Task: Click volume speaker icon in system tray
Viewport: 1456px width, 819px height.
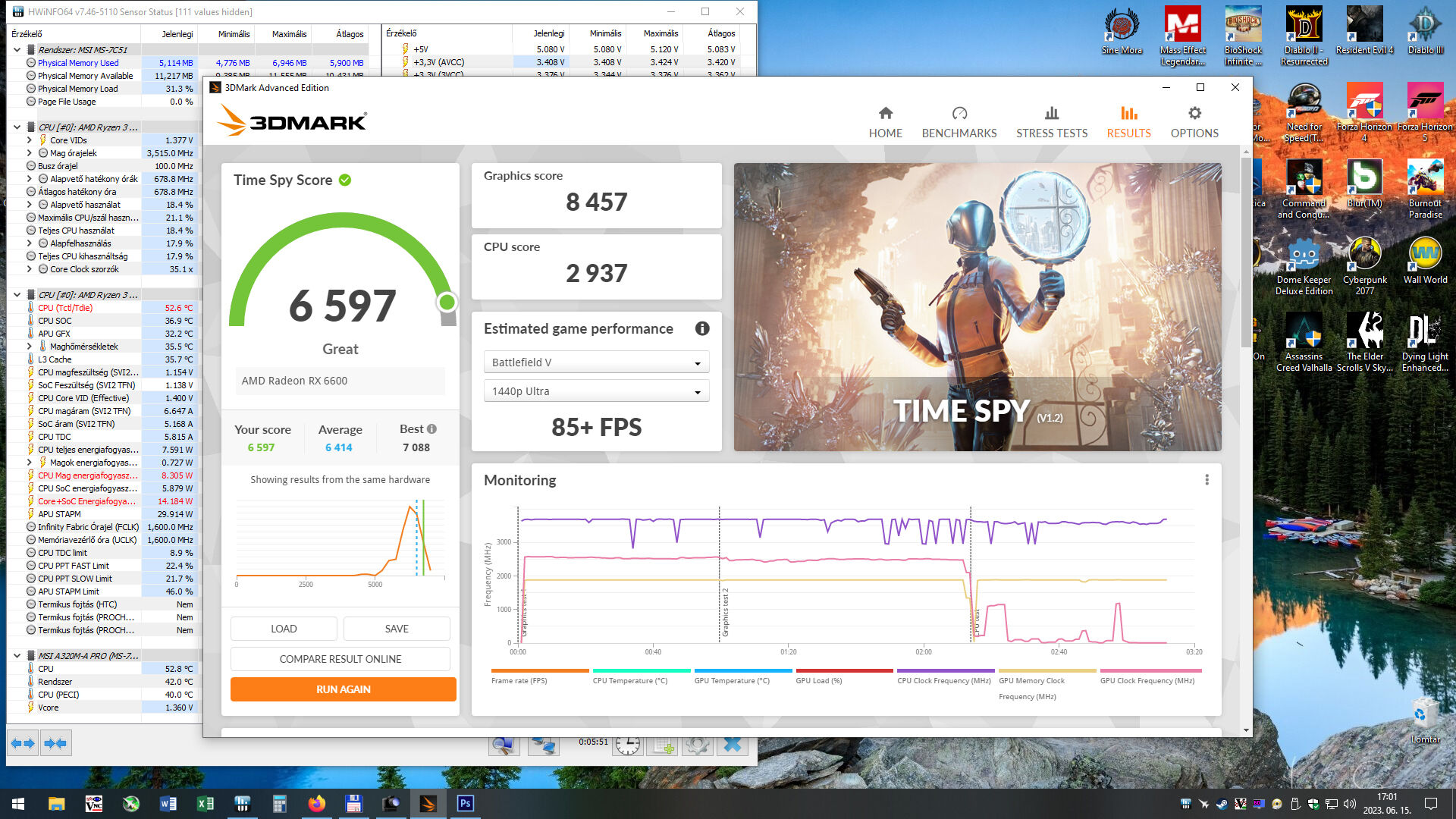Action: tap(1349, 804)
